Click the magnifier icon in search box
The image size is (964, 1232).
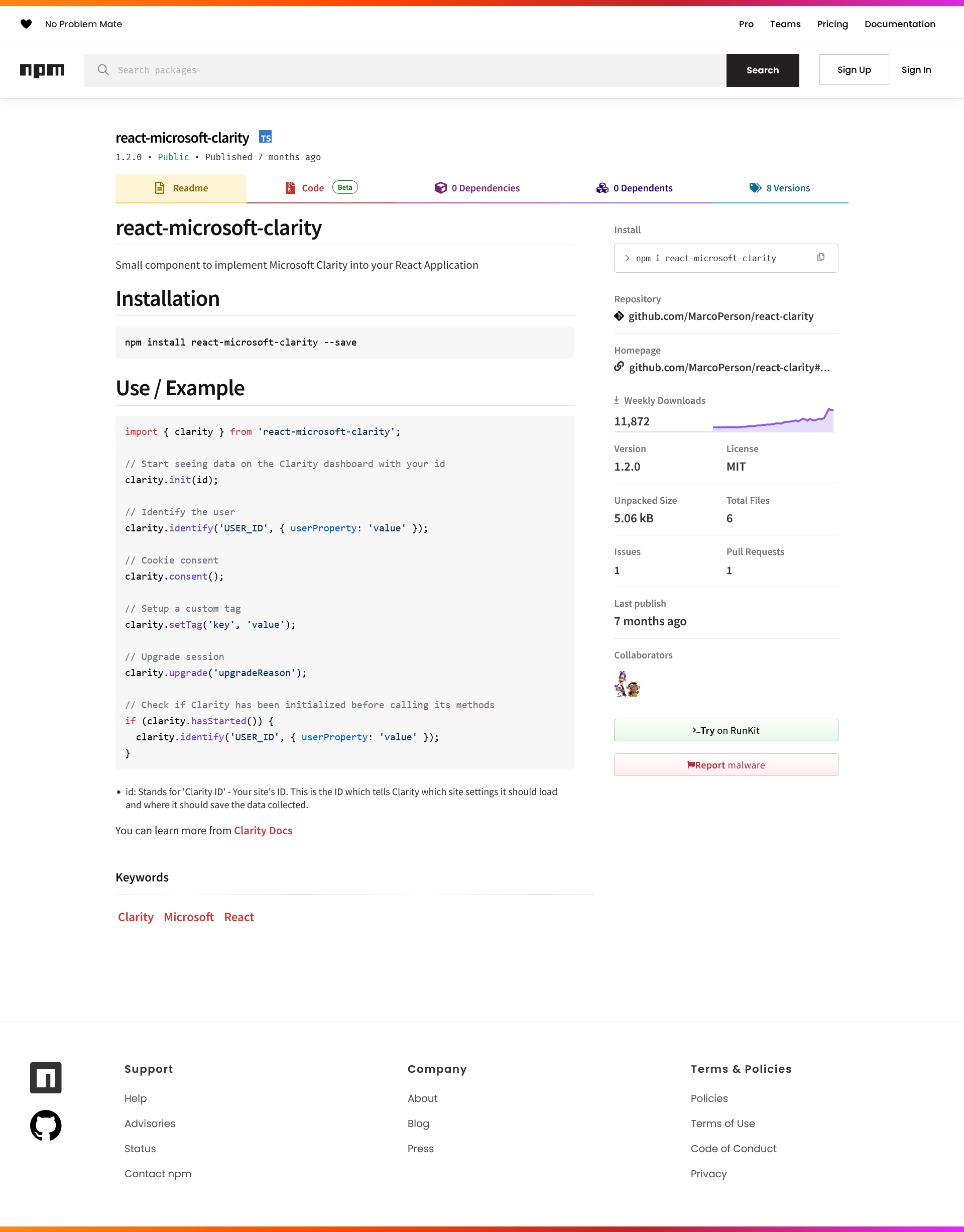coord(103,69)
